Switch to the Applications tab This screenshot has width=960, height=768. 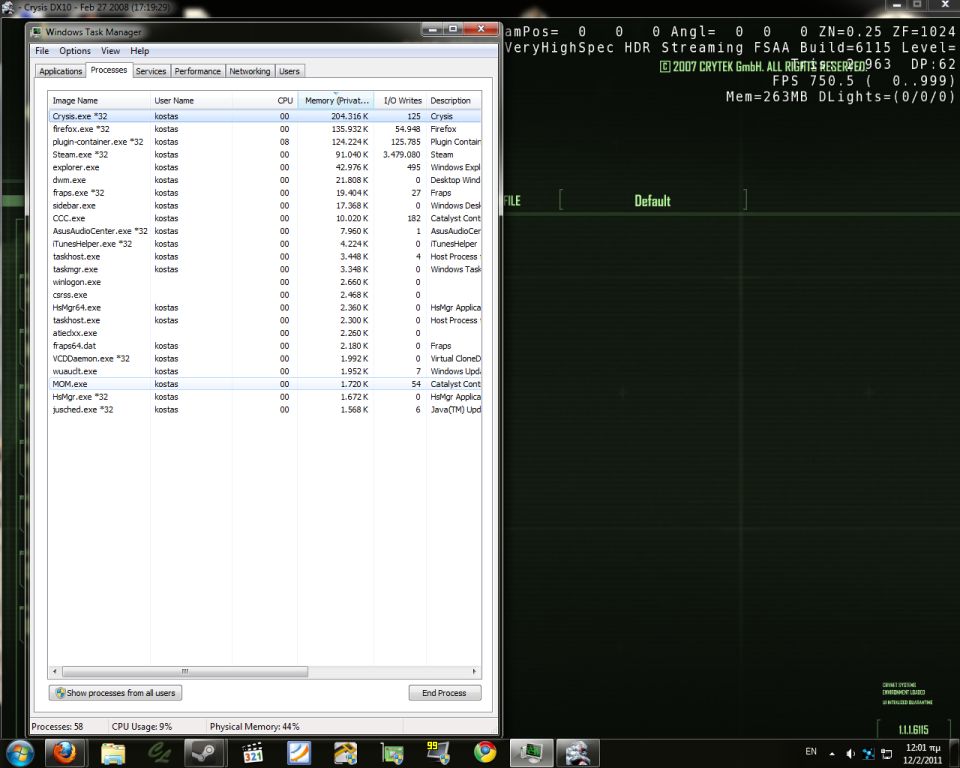point(61,72)
